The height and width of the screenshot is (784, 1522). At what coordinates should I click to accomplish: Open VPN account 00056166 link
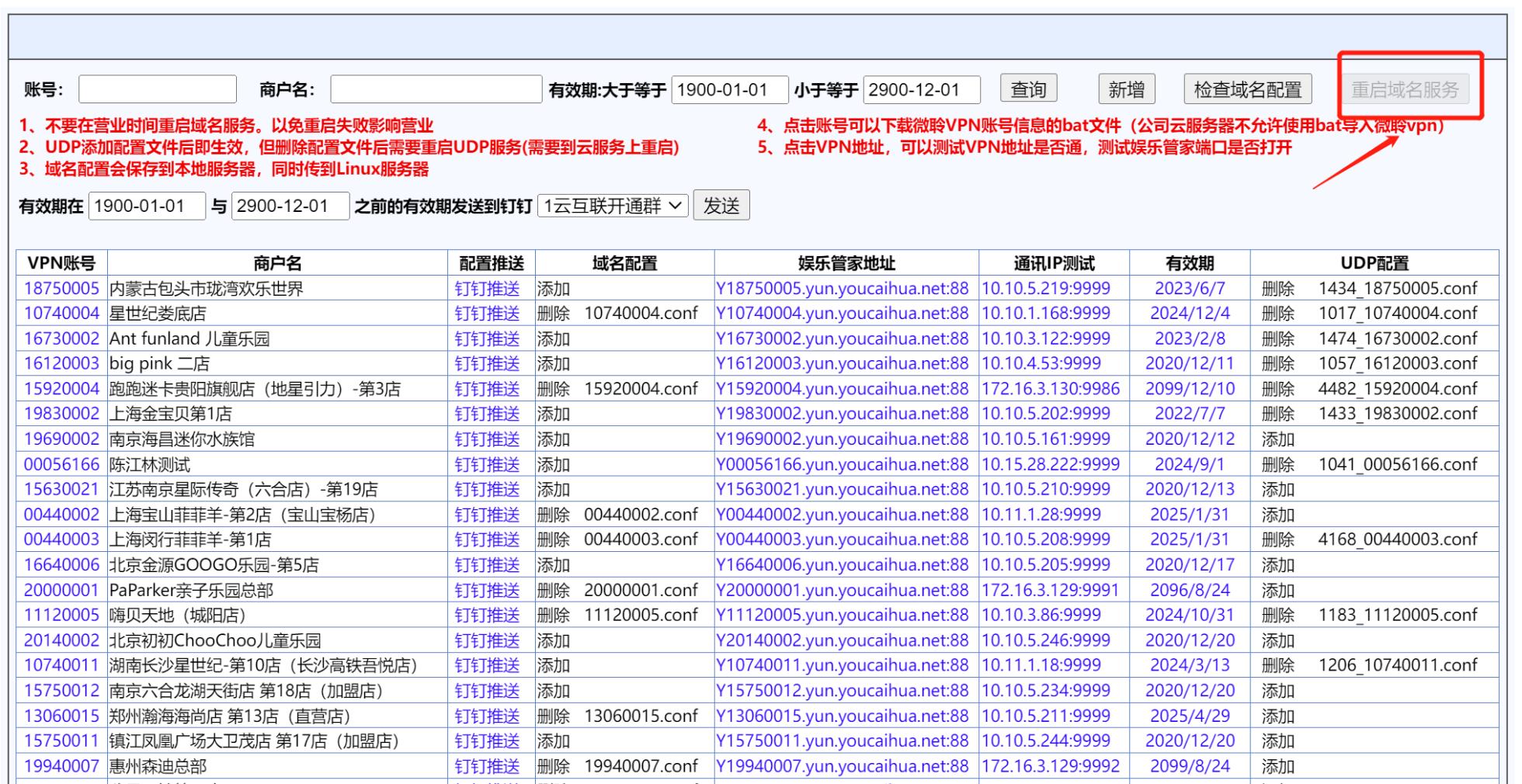pyautogui.click(x=61, y=464)
